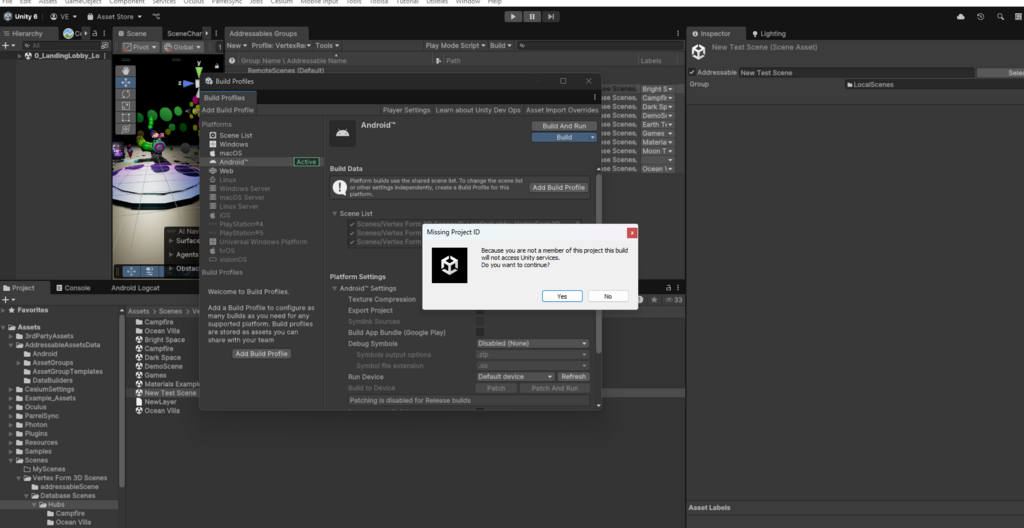The width and height of the screenshot is (1024, 528).
Task: Collapse the Scene List foldout
Action: pos(335,213)
